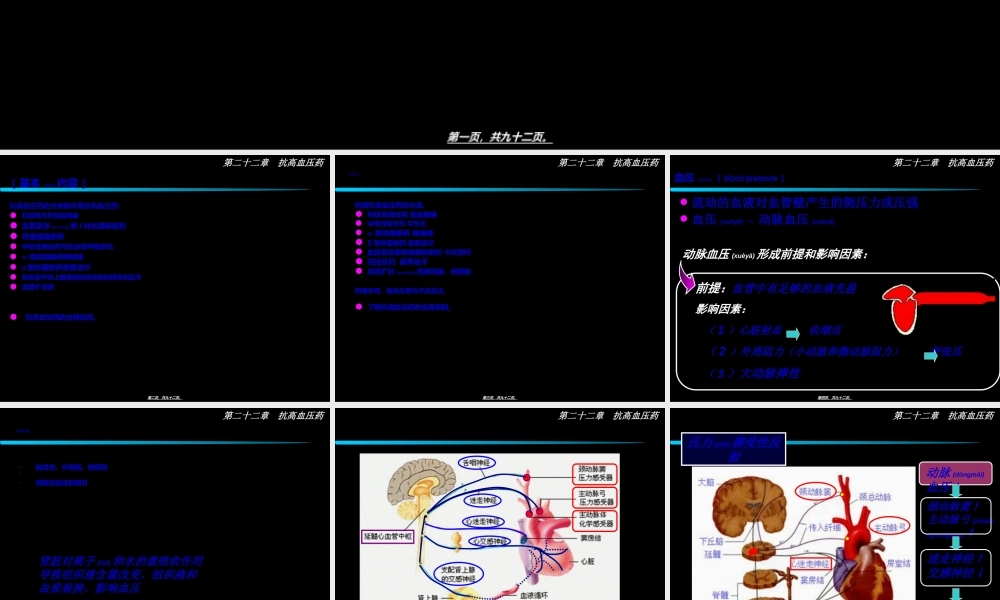Click the cyan arrow after 外周阻力 line
1000x600 pixels.
(932, 353)
